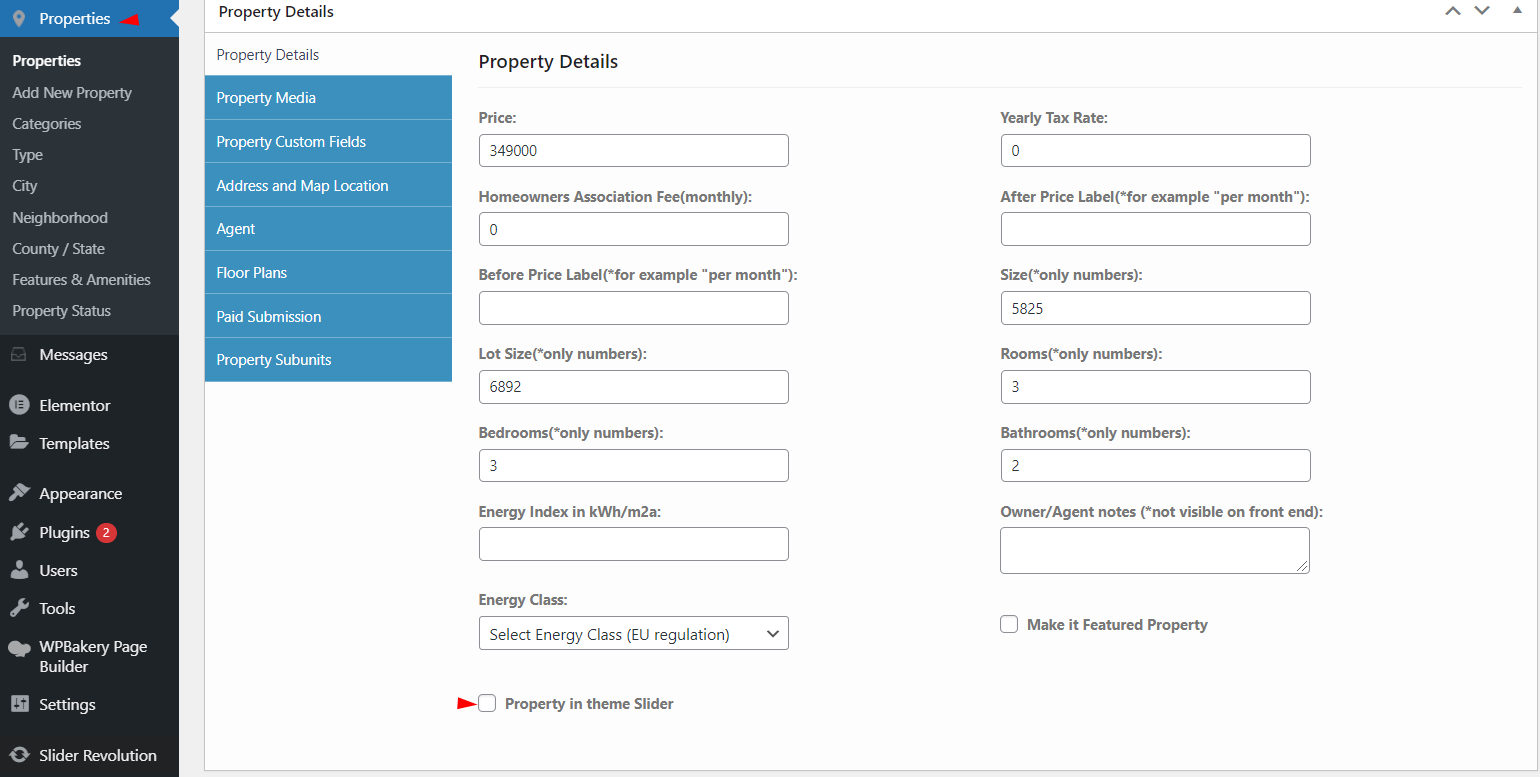Collapse Property Details panel triangle toggle
1540x777 pixels.
point(1517,10)
